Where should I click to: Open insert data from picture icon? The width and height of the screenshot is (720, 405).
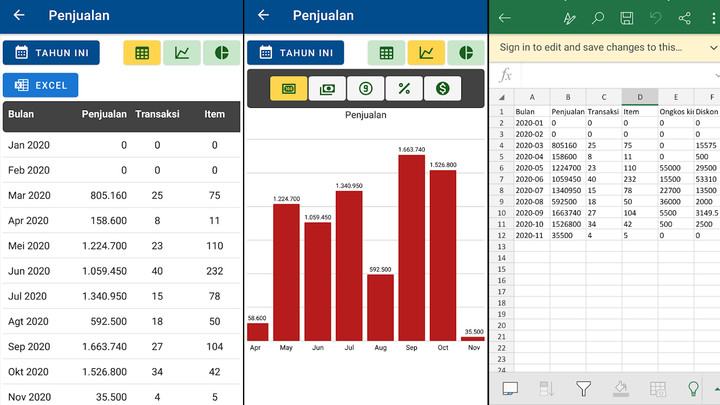[658, 389]
